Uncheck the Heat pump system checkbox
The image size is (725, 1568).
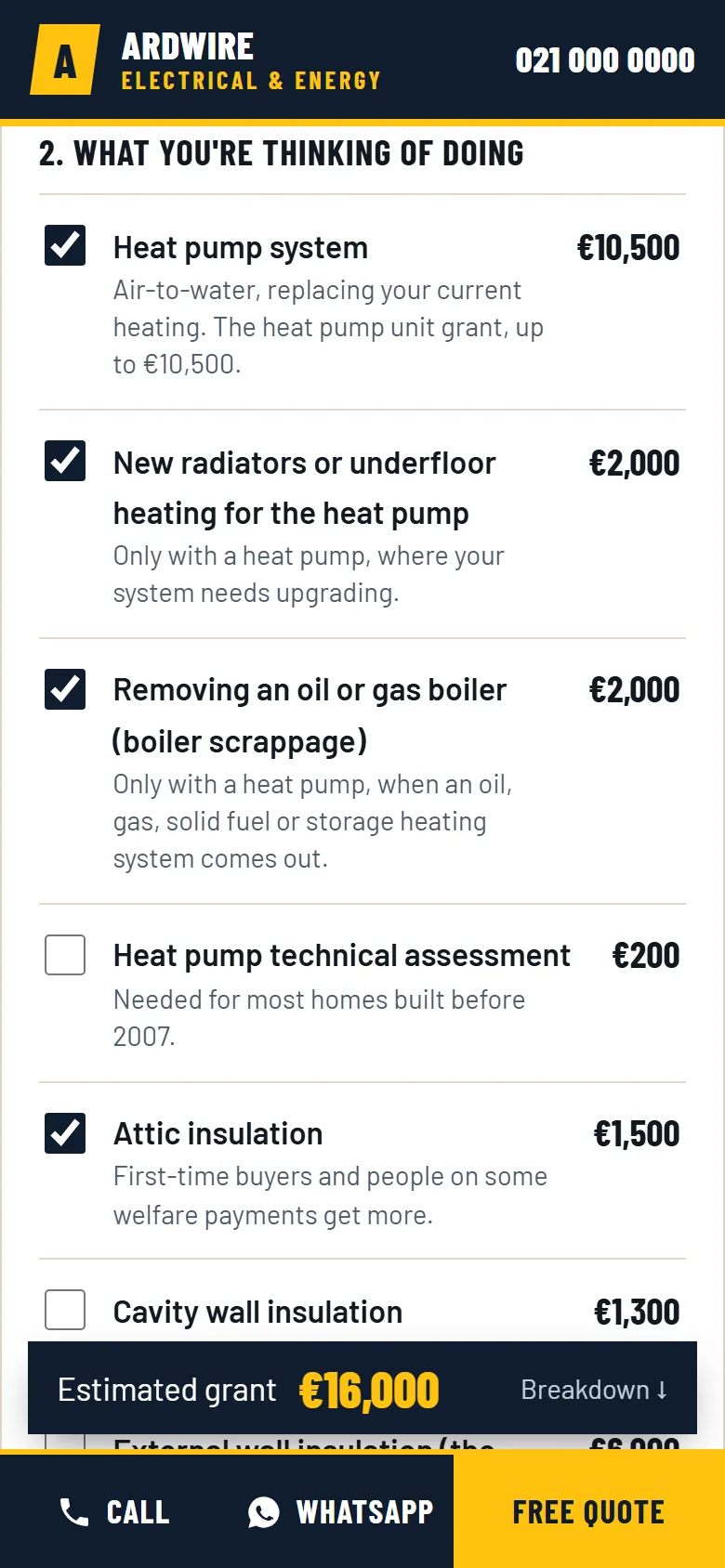pyautogui.click(x=65, y=245)
